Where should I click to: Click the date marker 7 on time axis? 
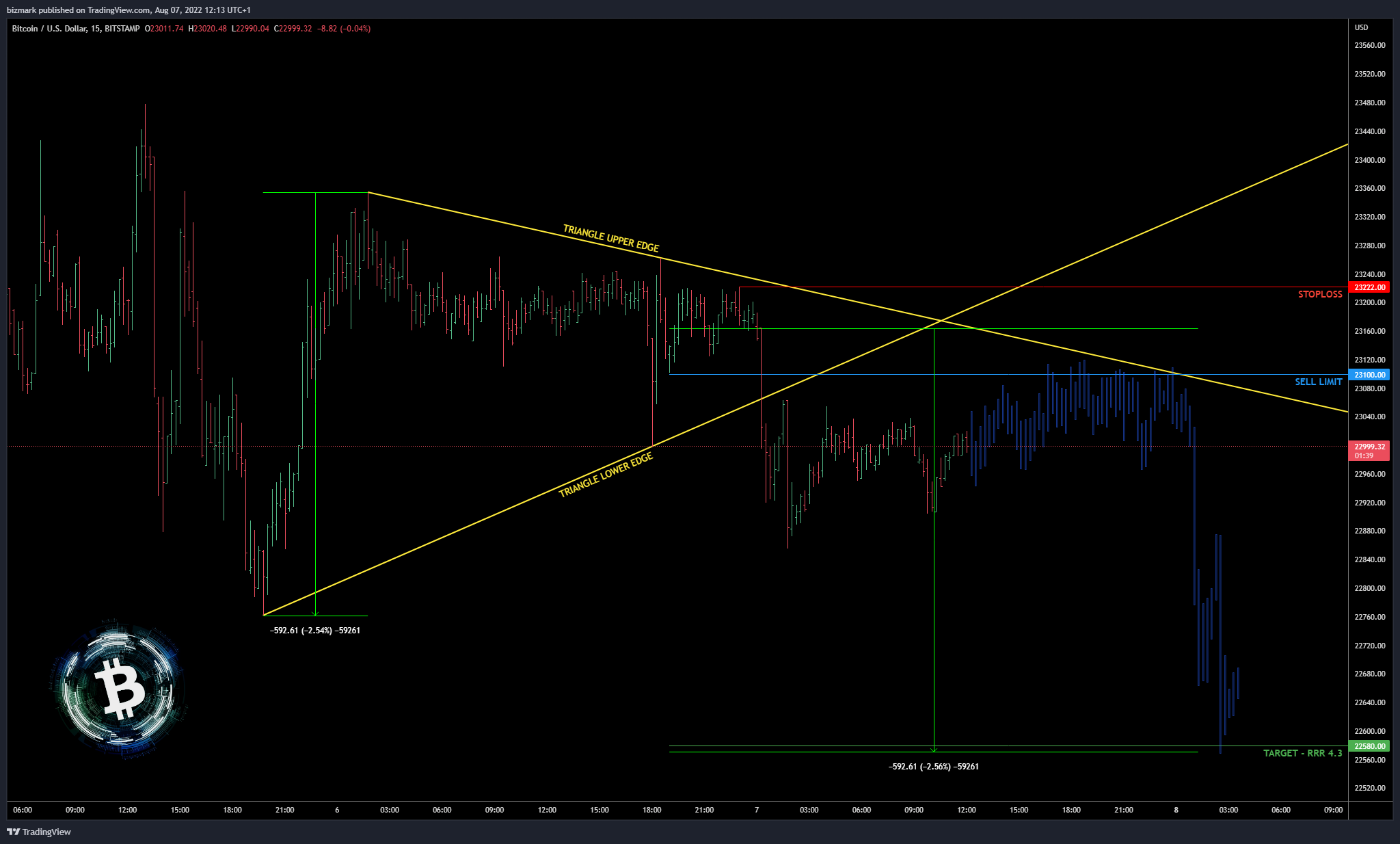pyautogui.click(x=757, y=810)
